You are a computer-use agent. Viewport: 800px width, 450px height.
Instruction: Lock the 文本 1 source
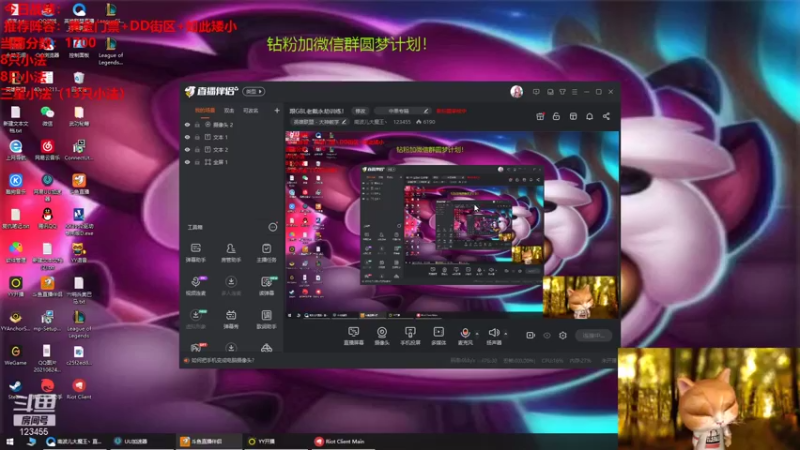coord(197,137)
